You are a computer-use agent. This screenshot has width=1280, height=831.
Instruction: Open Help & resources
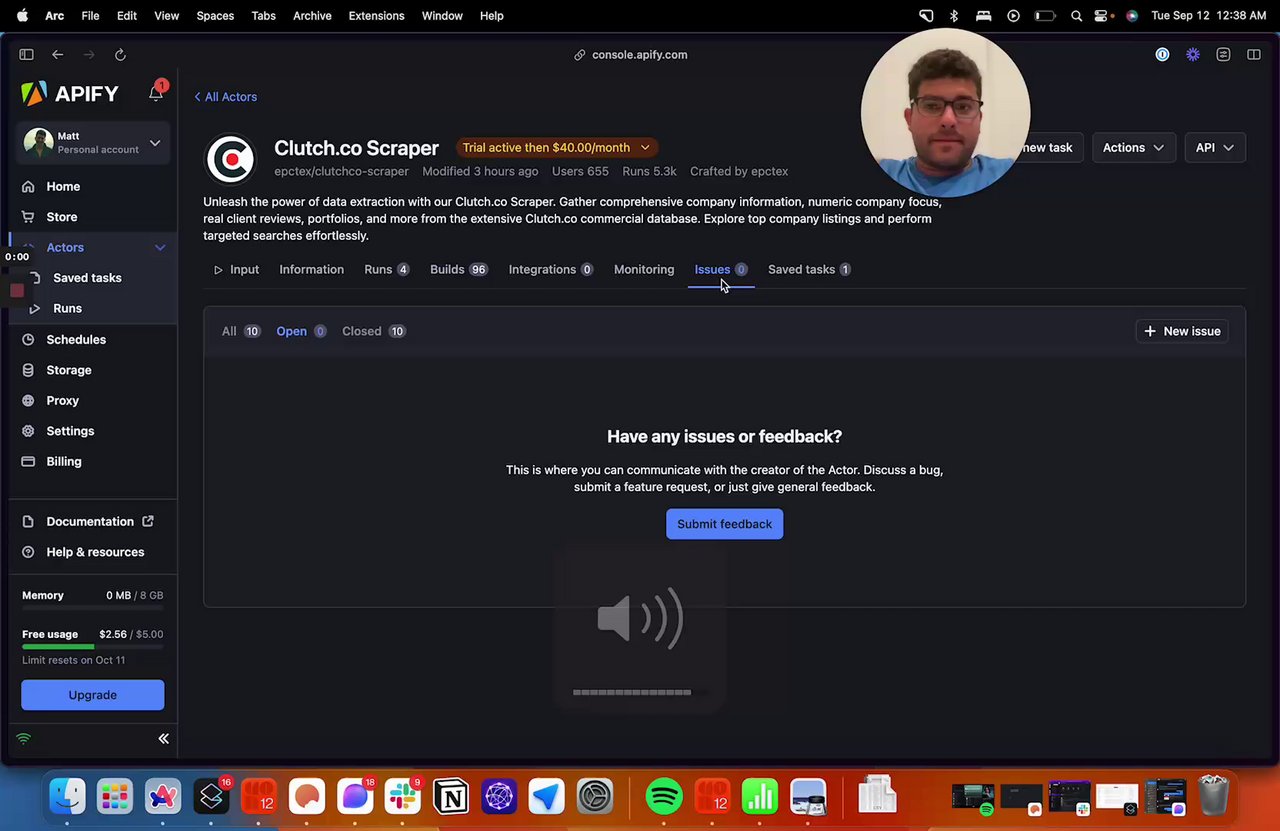95,552
